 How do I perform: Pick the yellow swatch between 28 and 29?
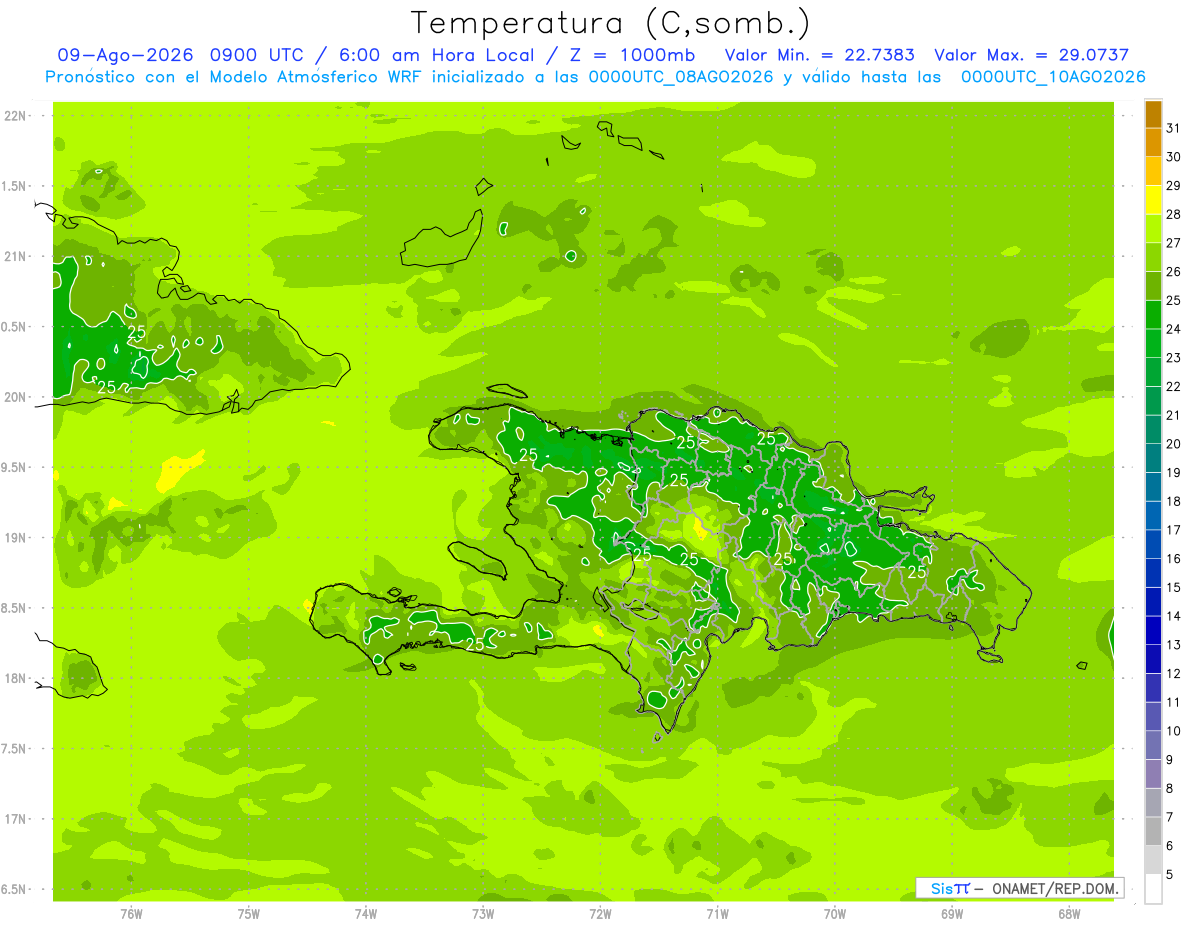coord(1153,200)
